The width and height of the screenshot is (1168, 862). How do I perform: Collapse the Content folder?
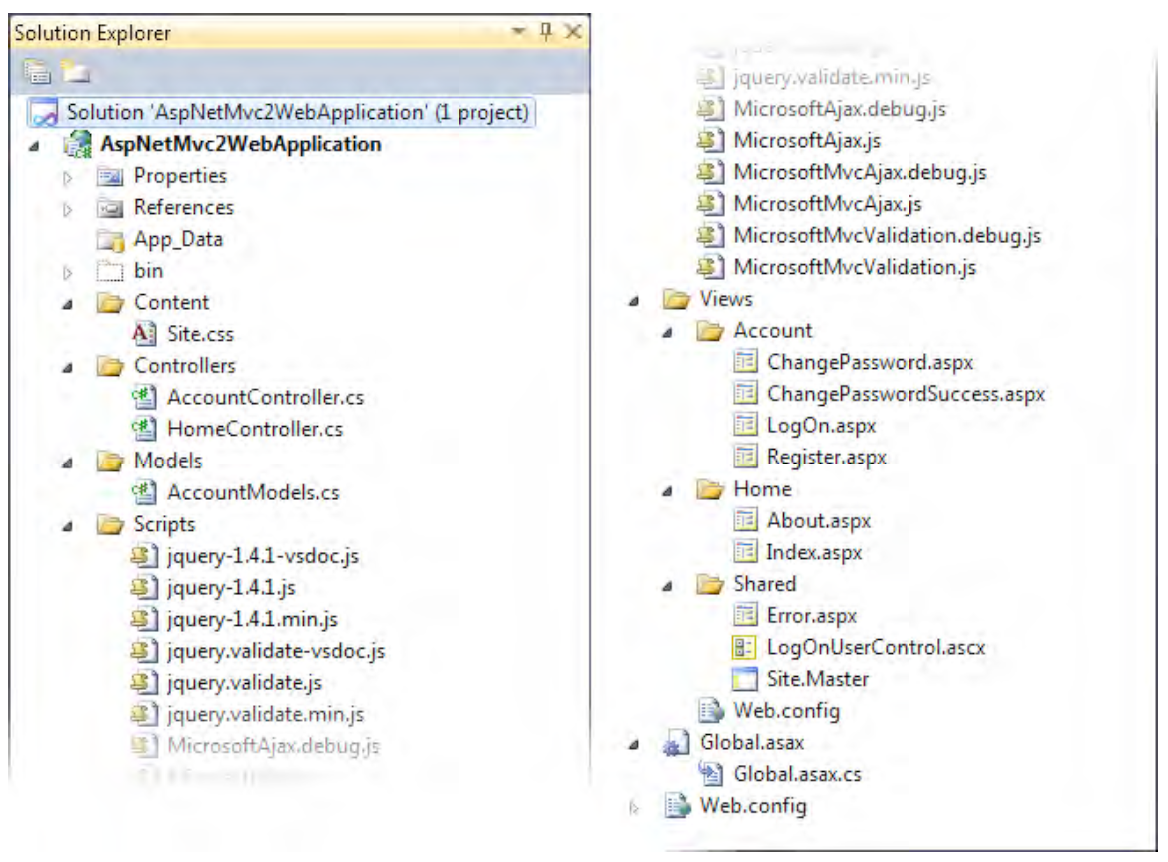68,304
